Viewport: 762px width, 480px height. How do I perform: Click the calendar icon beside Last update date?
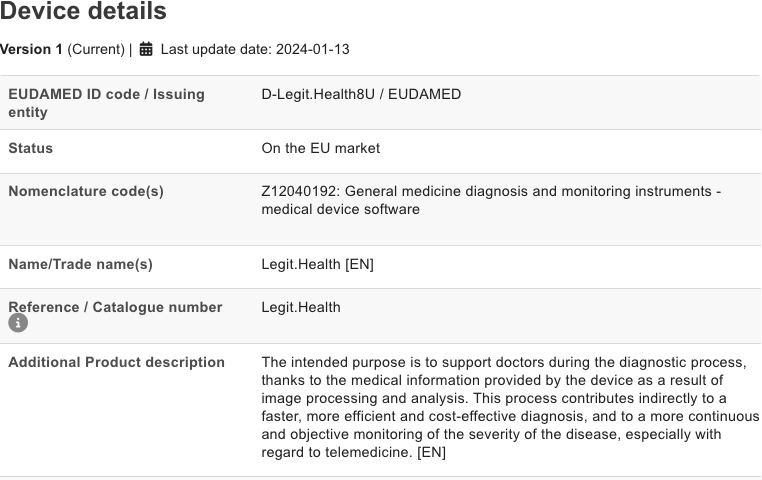coord(146,49)
